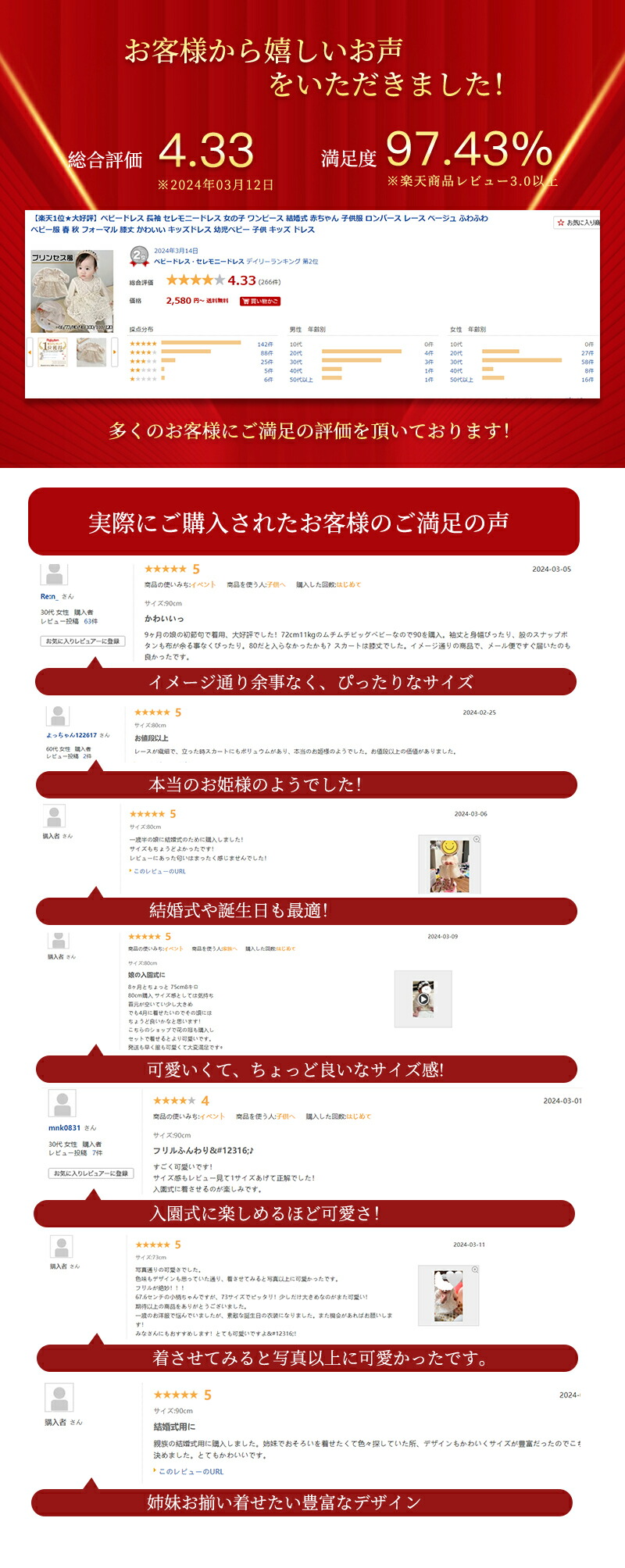Open review photo with smiley face sticker
The height and width of the screenshot is (1568, 625).
pyautogui.click(x=450, y=865)
